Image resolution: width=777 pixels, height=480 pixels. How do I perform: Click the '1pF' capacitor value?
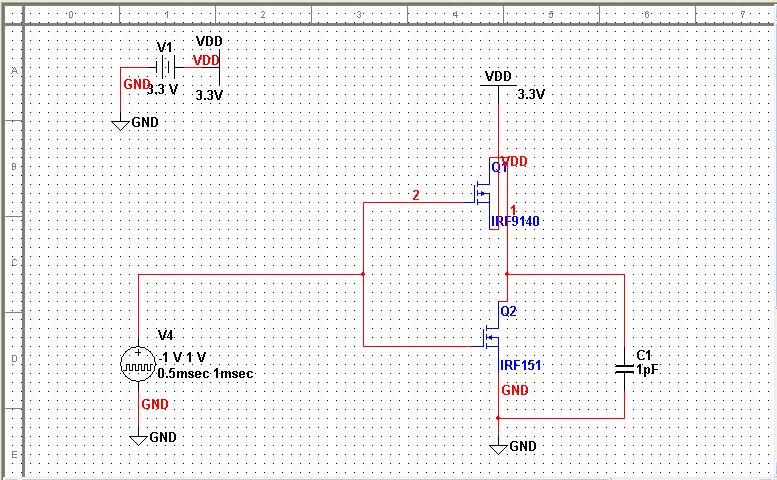pos(647,370)
